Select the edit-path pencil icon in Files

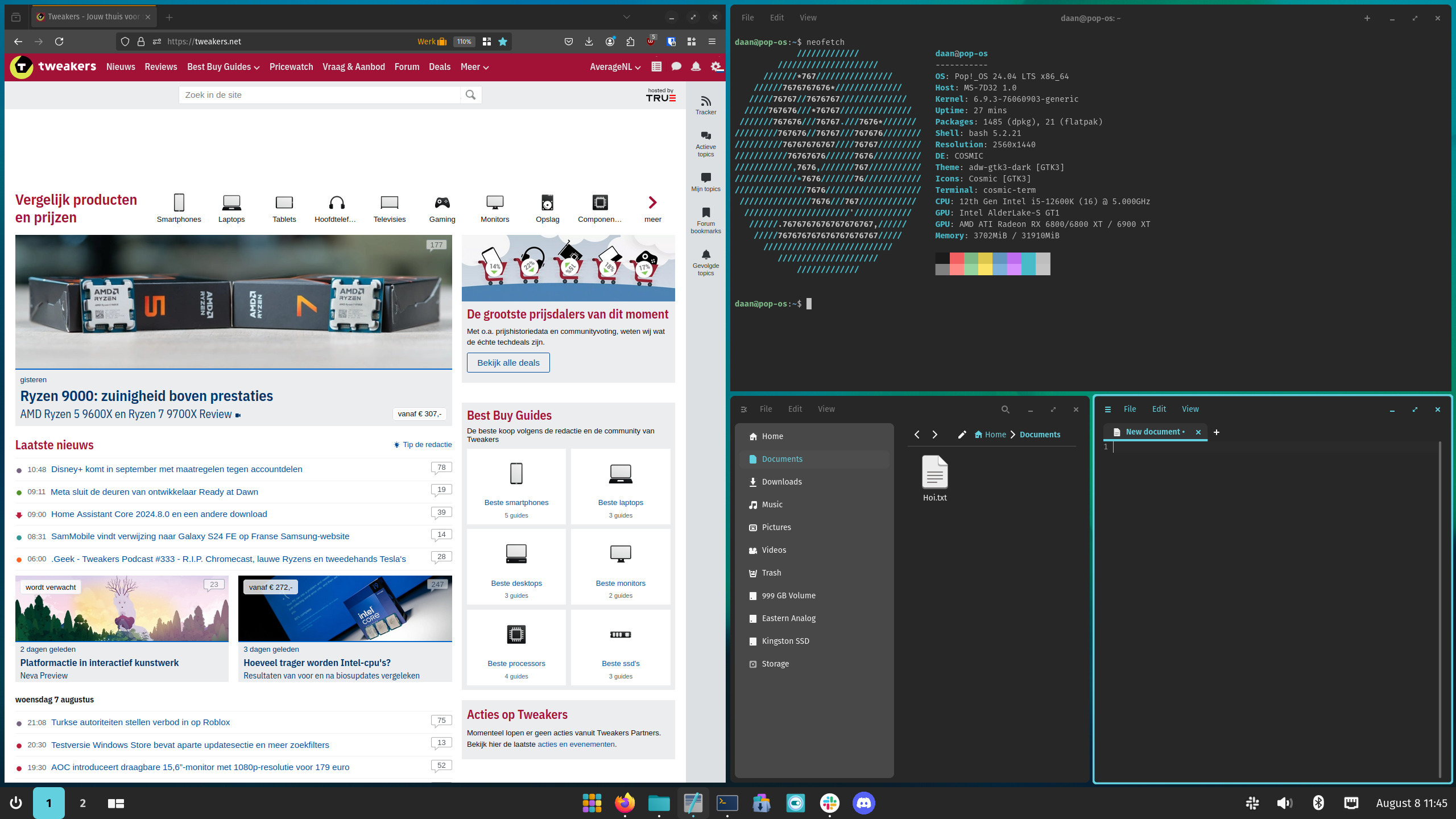pyautogui.click(x=962, y=434)
